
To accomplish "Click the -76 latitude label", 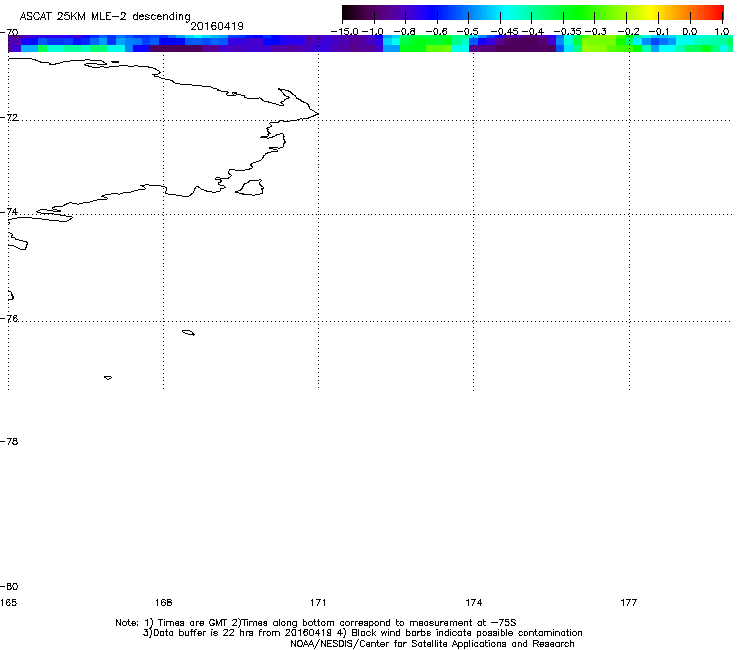I will (9, 319).
